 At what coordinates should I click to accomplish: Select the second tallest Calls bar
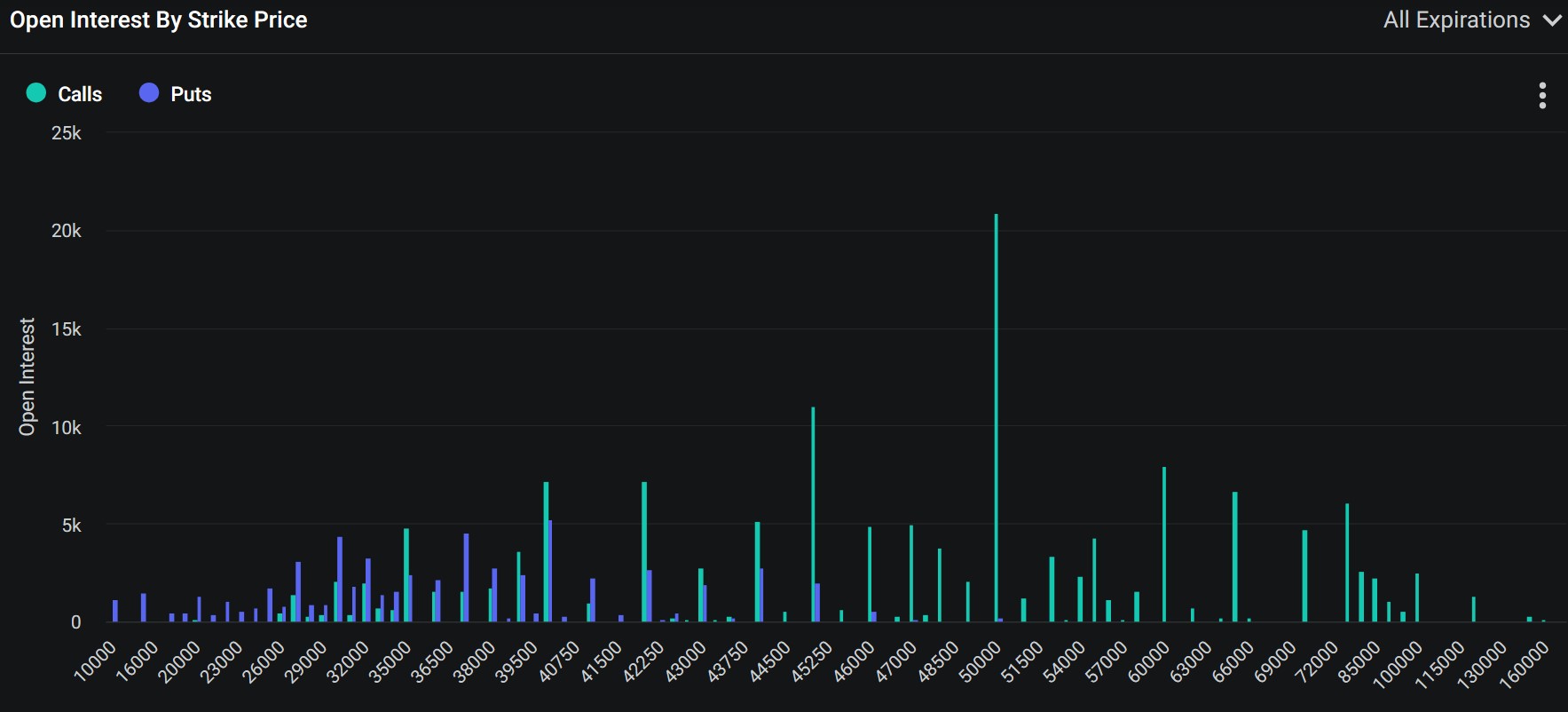click(813, 514)
